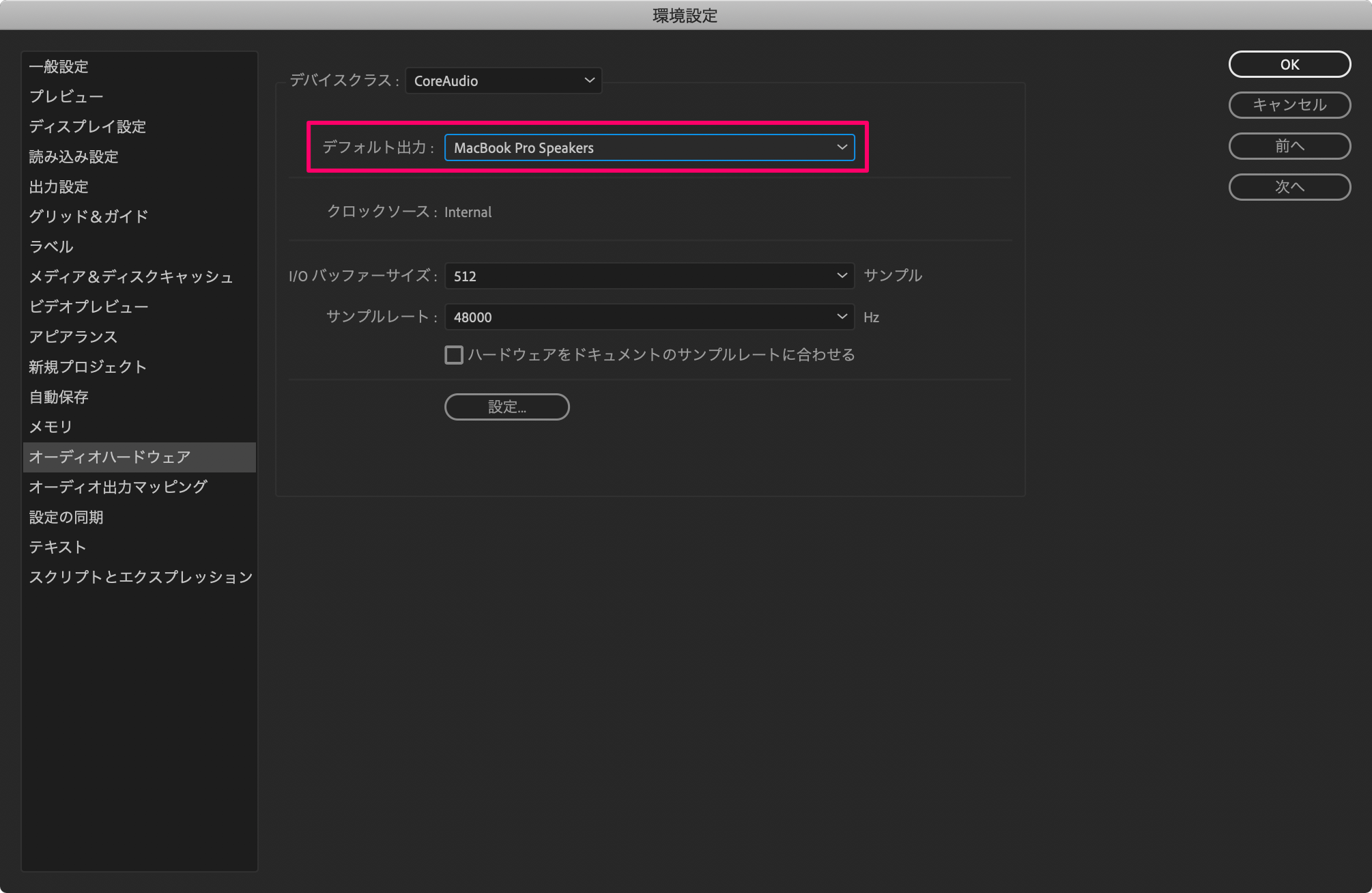Open グリッド＆ガイド settings
Viewport: 1372px width, 893px height.
[x=139, y=217]
